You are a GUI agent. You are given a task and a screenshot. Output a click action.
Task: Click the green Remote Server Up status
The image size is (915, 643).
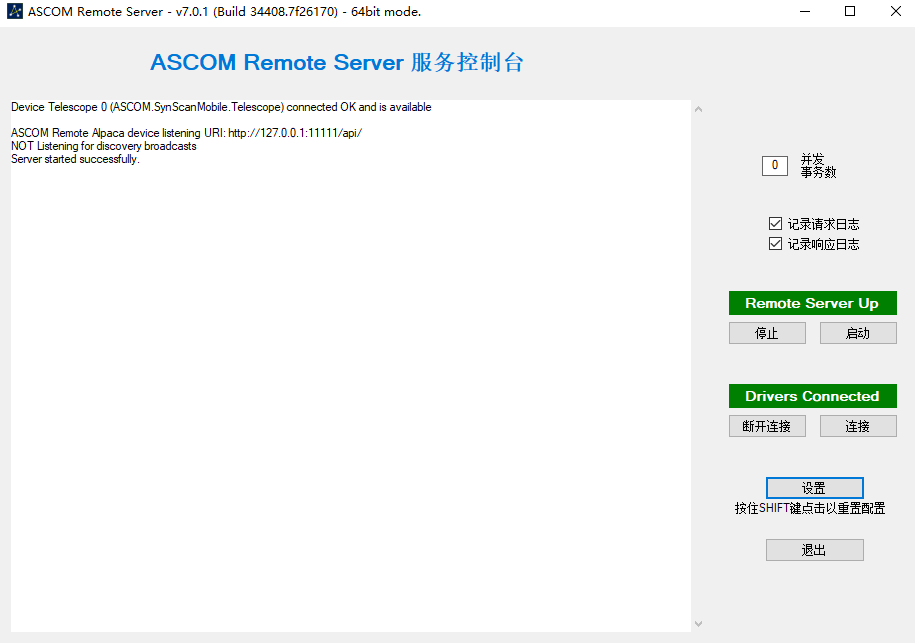point(812,303)
